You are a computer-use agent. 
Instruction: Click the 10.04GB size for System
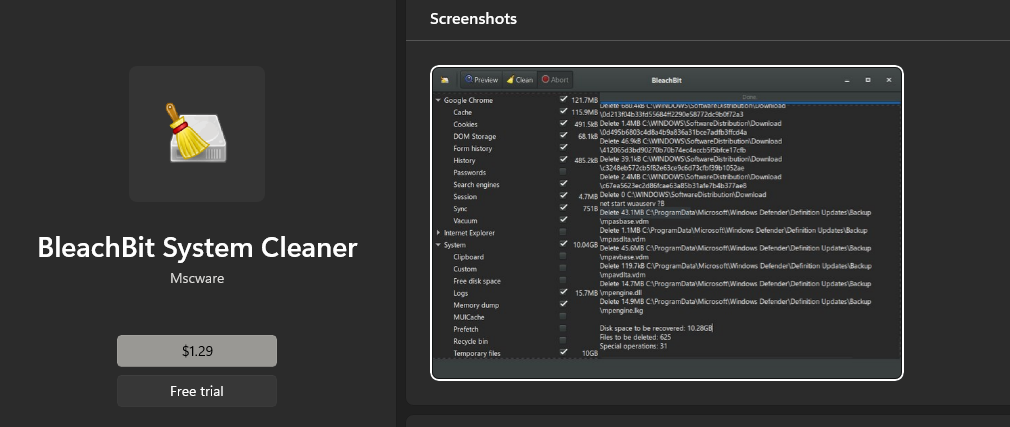[x=586, y=245]
